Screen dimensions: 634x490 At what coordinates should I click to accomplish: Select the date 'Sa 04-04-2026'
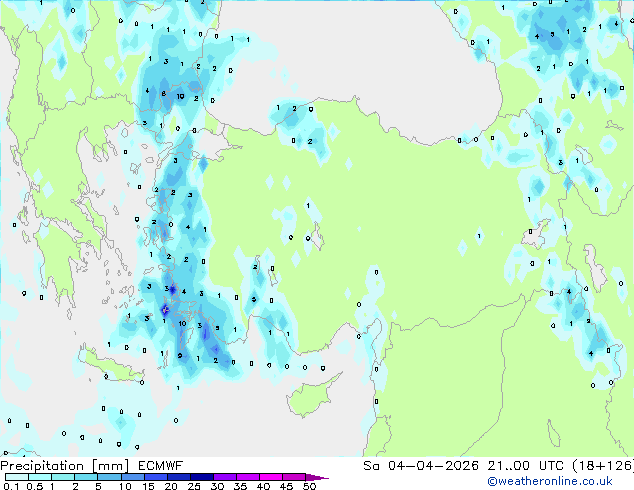421,466
